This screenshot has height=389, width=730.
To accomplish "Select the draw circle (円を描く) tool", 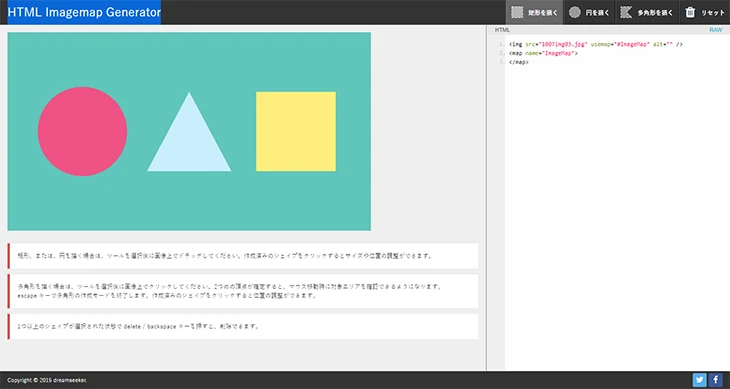I will pos(589,13).
